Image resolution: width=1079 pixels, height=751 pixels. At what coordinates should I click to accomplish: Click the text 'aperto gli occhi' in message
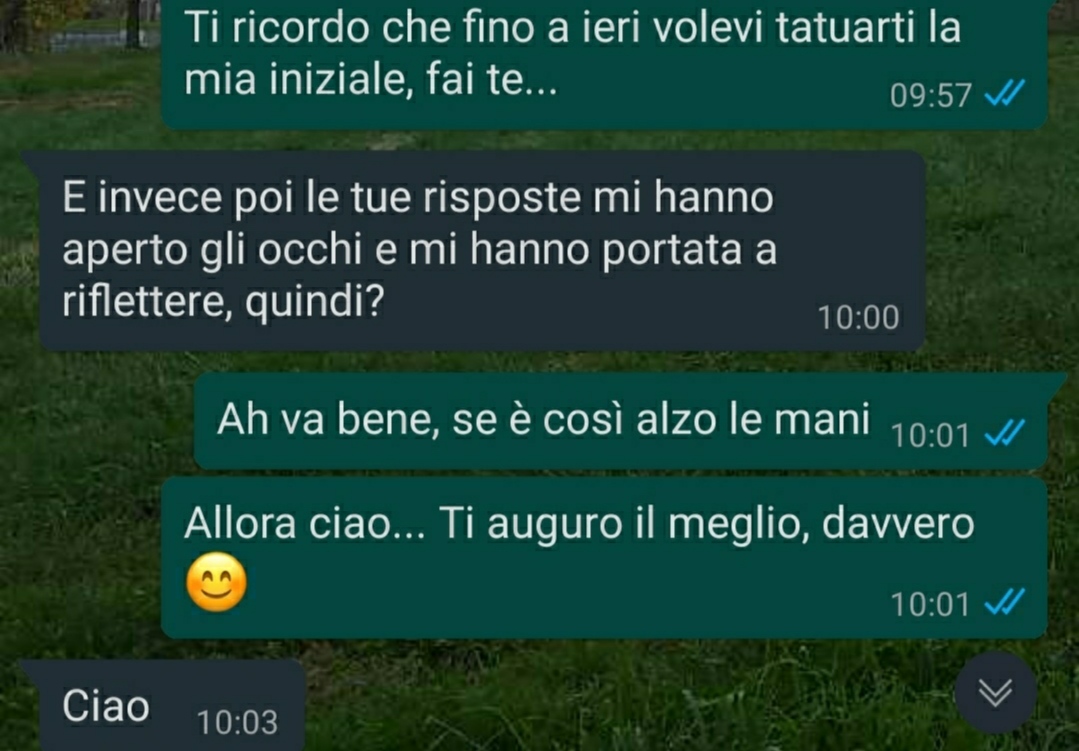(x=212, y=250)
